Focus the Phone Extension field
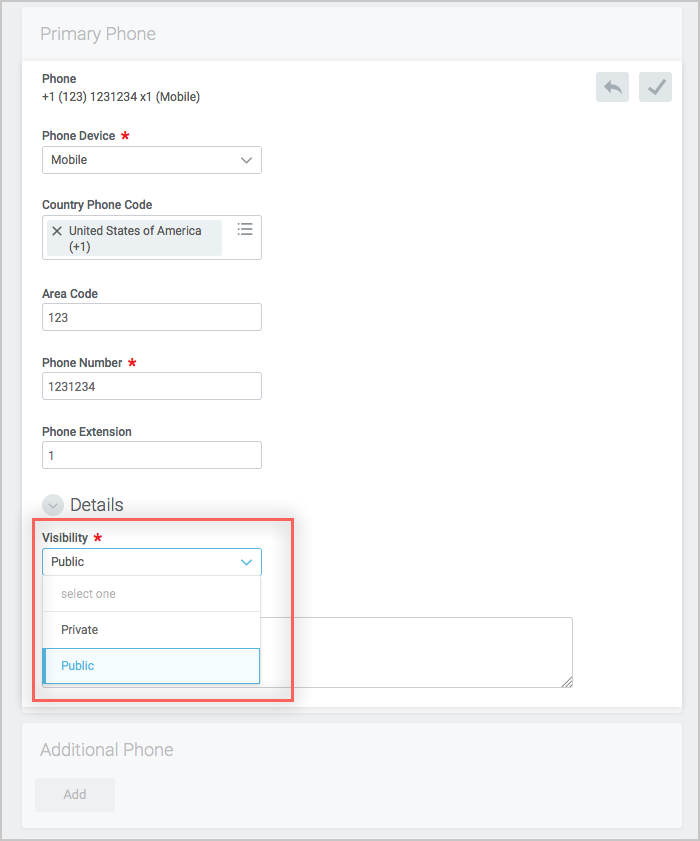700x841 pixels. [x=152, y=455]
